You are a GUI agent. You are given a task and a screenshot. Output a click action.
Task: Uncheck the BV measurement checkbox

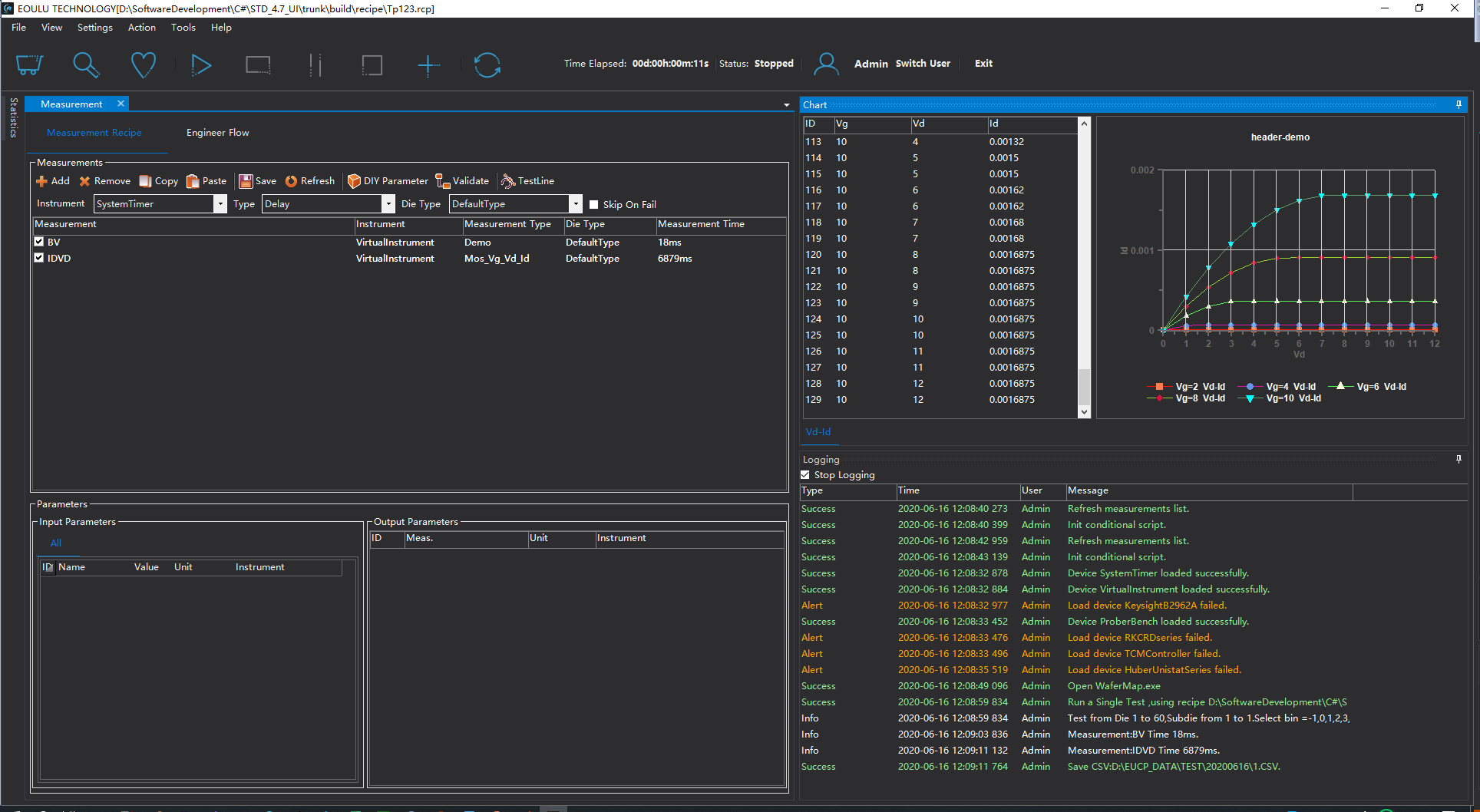39,242
